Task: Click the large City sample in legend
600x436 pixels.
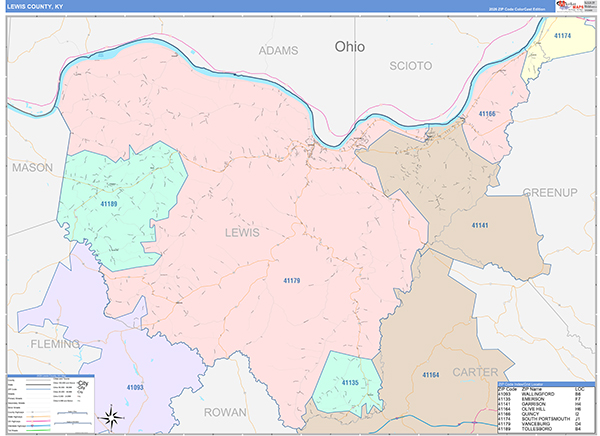Action: 83,383
